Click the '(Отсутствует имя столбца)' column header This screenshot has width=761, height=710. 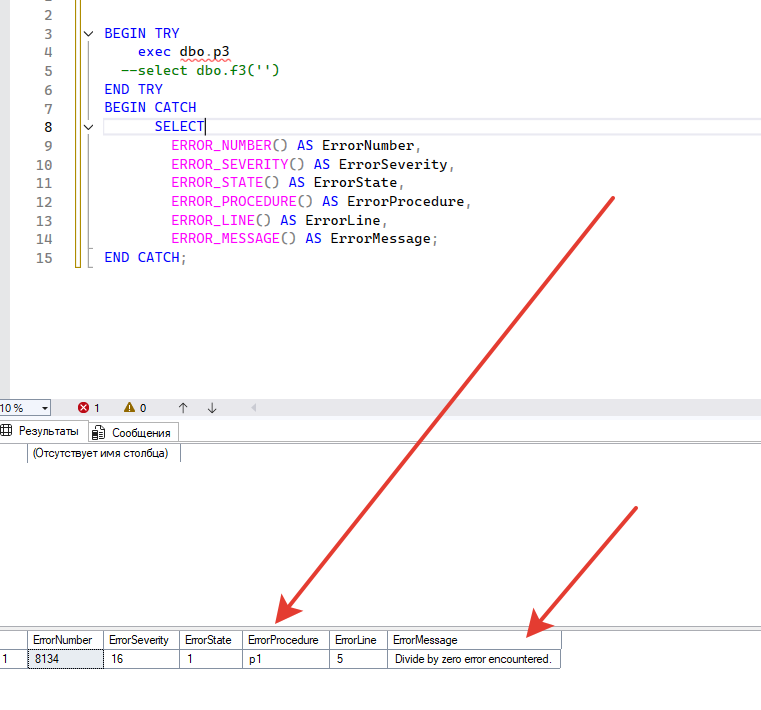pyautogui.click(x=102, y=453)
